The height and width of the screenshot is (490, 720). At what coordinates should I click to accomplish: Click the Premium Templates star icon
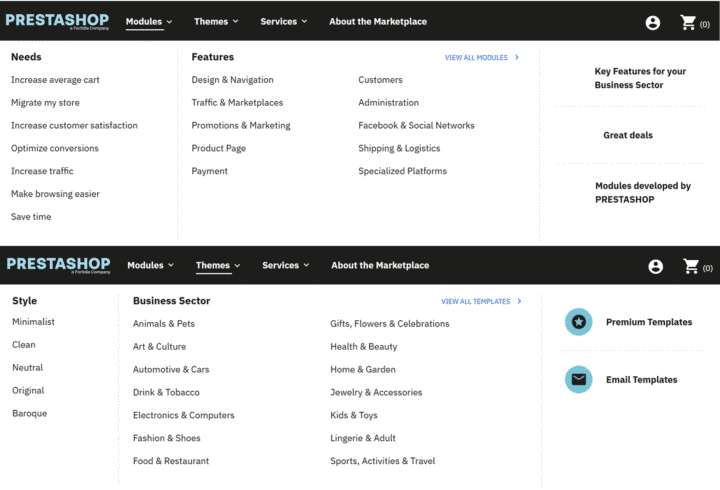pos(579,322)
